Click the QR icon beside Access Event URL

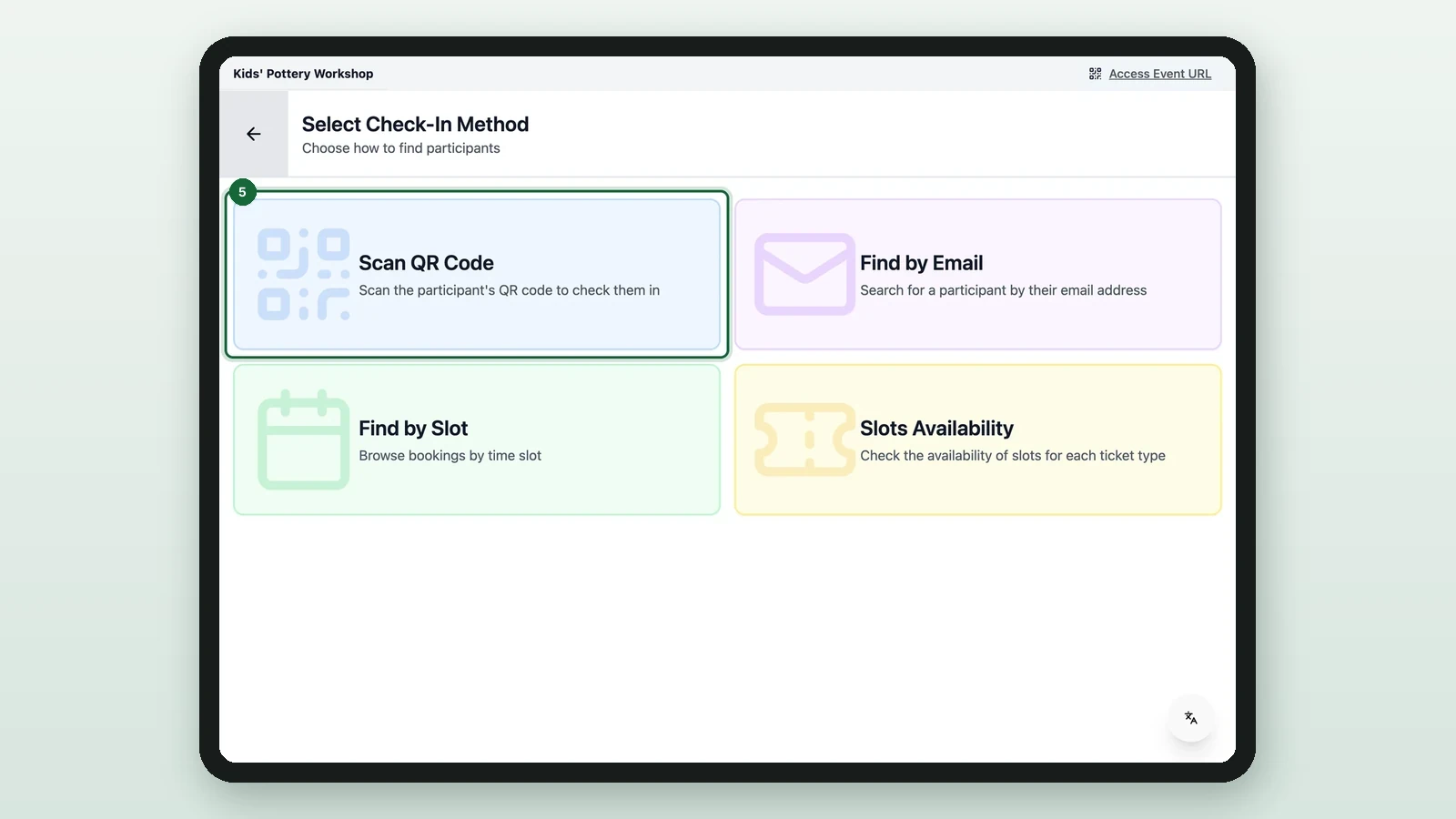pyautogui.click(x=1095, y=74)
